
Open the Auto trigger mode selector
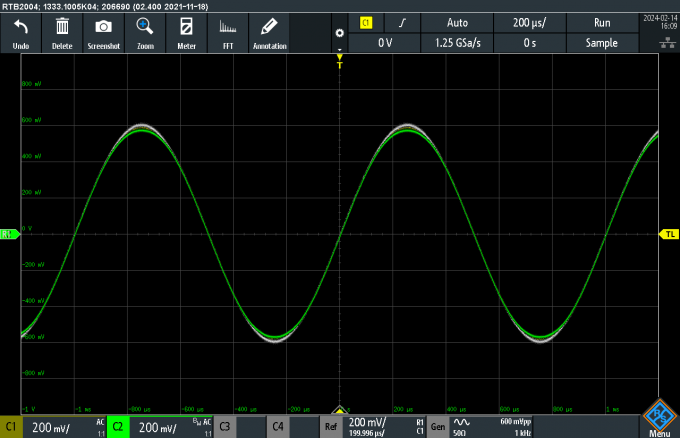pyautogui.click(x=457, y=22)
